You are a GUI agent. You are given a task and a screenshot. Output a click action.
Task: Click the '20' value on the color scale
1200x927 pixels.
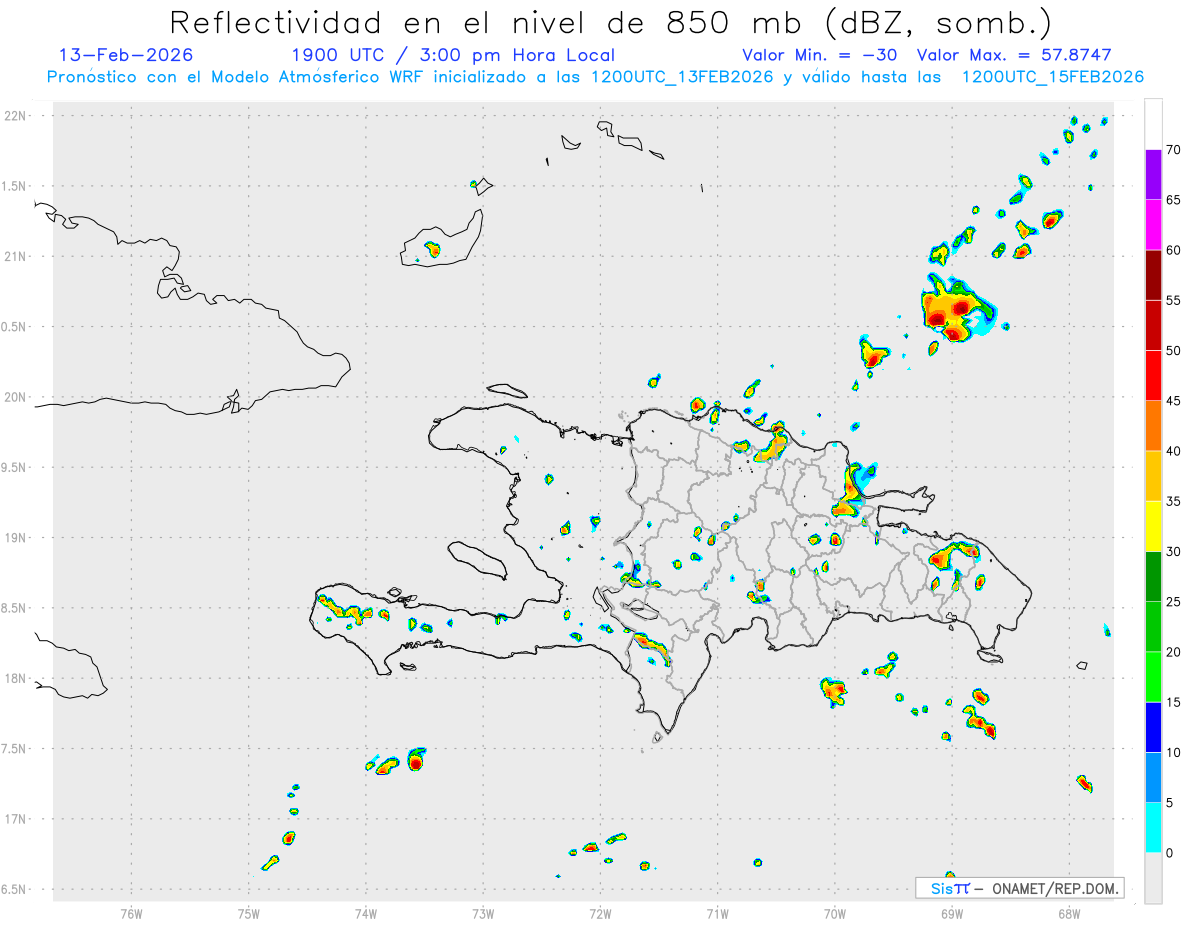pyautogui.click(x=1174, y=652)
